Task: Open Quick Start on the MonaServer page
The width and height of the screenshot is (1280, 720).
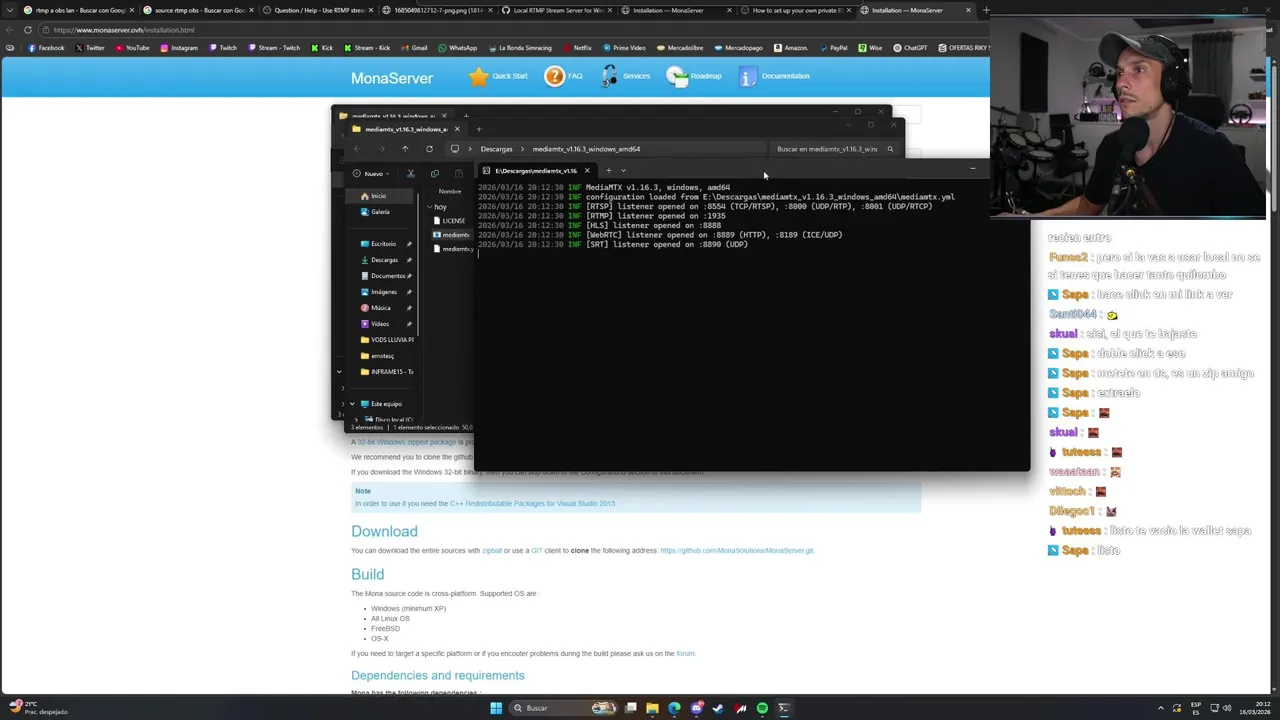Action: tap(498, 76)
